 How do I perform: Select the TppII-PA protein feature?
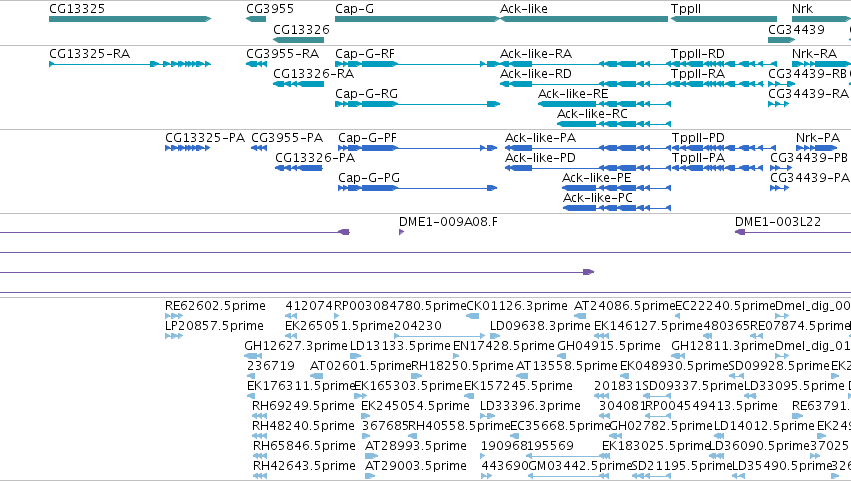click(x=717, y=168)
